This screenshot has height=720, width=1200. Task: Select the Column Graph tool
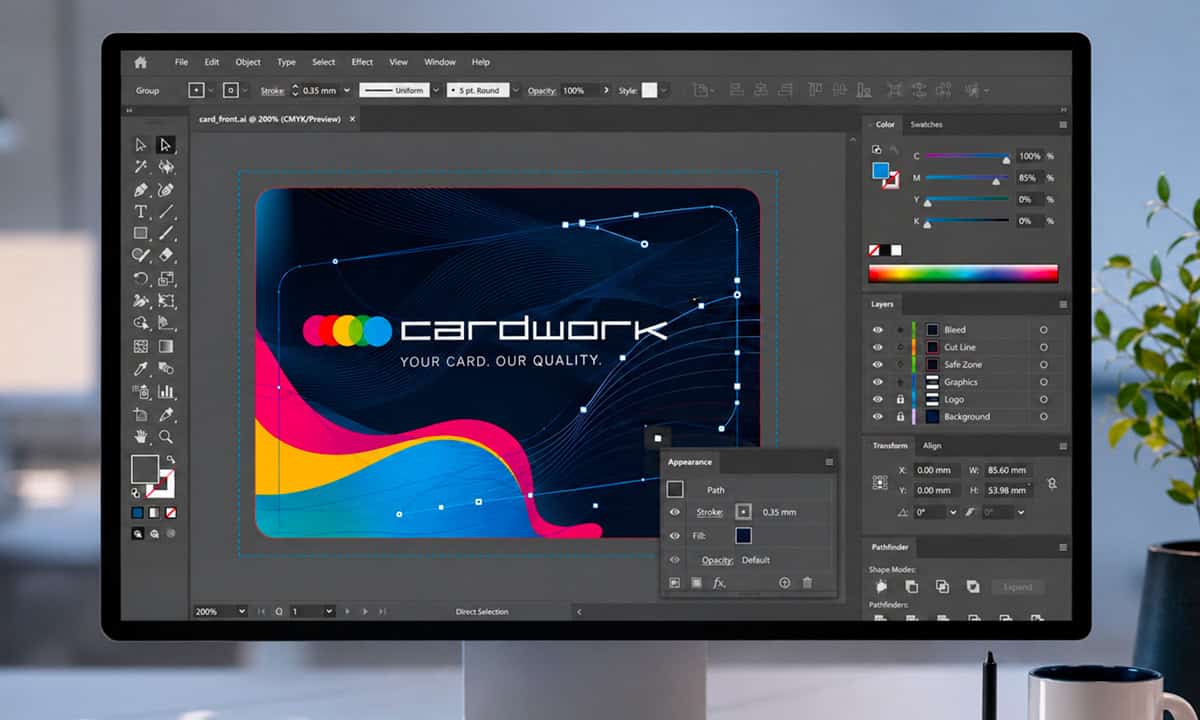(x=166, y=392)
